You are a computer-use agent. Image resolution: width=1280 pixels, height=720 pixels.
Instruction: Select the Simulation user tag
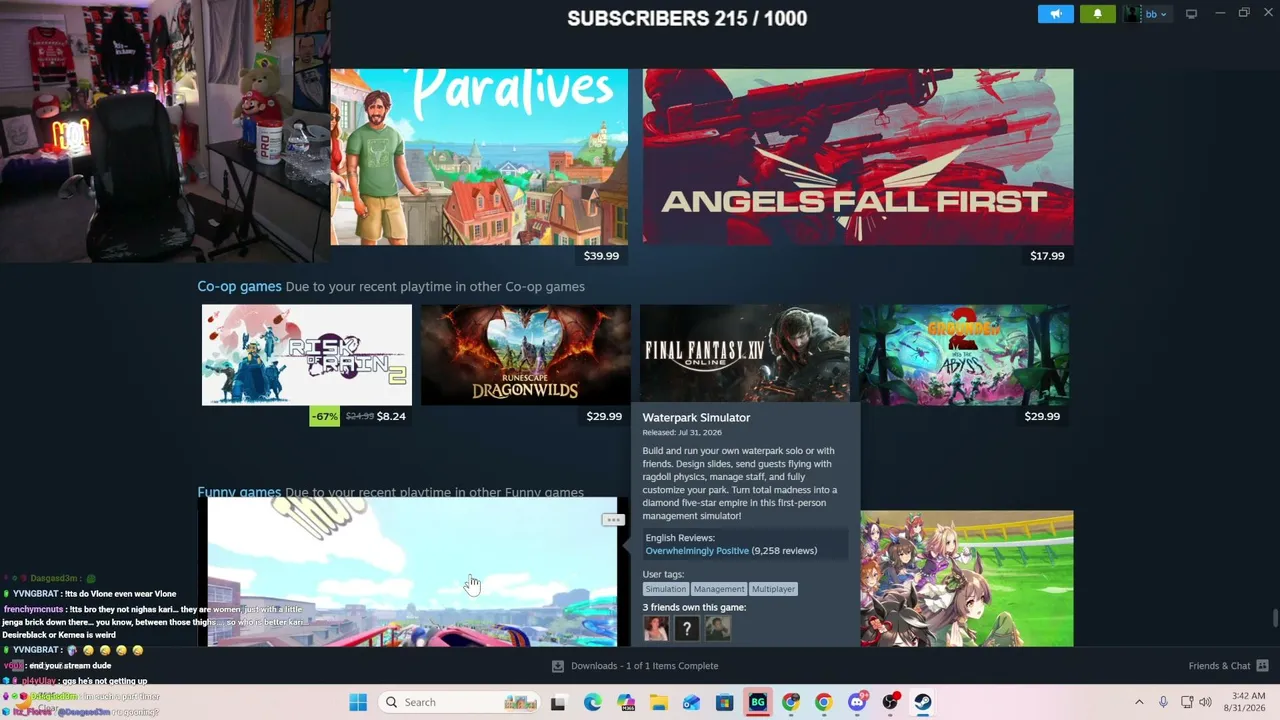pyautogui.click(x=666, y=589)
